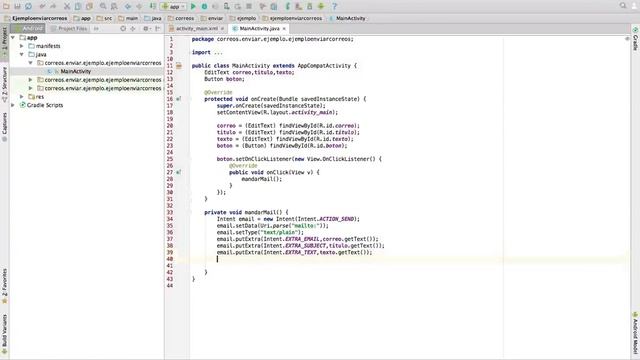Select MainActivity in the project tree

tap(76, 71)
